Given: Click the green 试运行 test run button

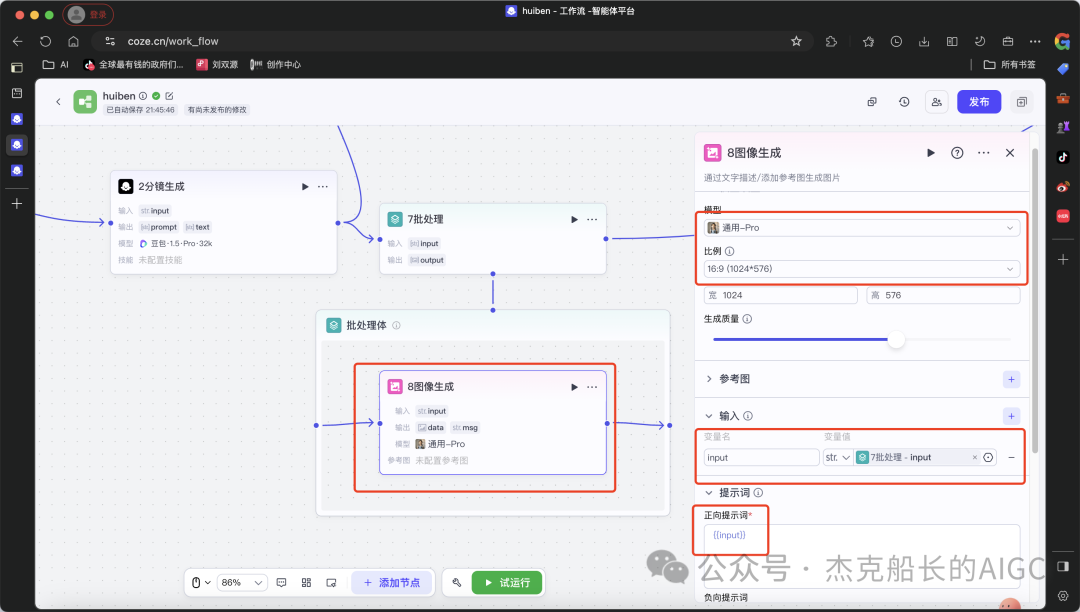Looking at the screenshot, I should 507,583.
